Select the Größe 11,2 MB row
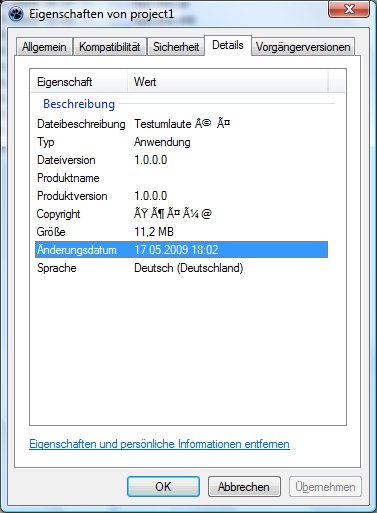 coord(181,232)
